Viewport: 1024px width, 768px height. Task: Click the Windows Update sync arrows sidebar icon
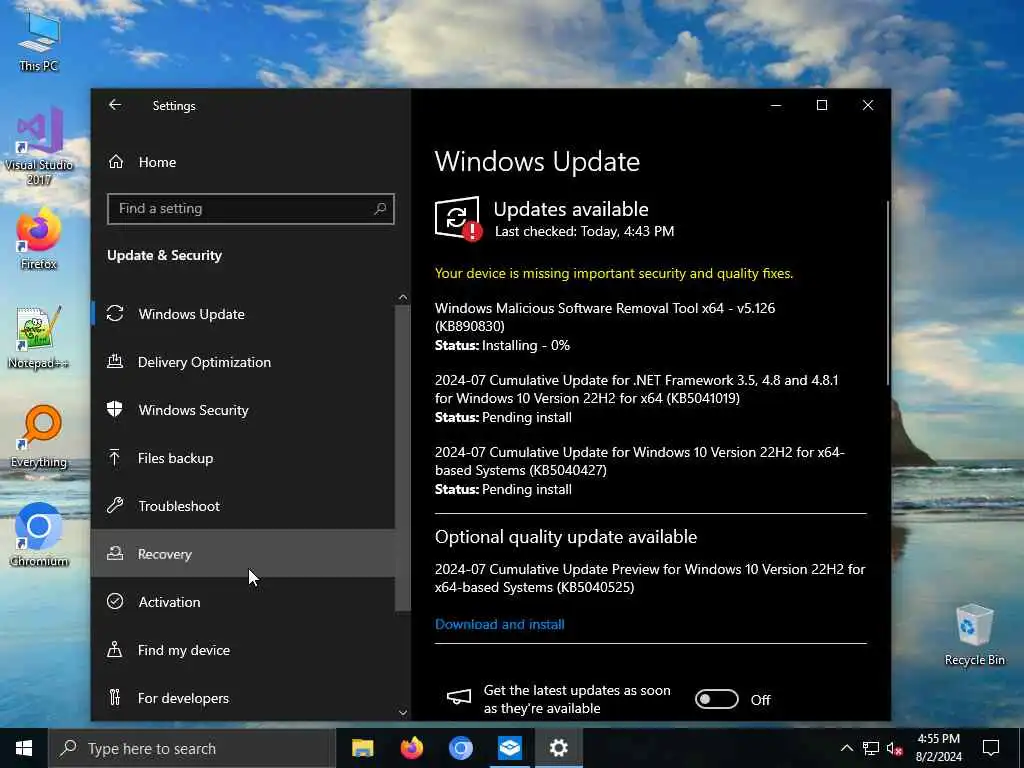pos(115,314)
